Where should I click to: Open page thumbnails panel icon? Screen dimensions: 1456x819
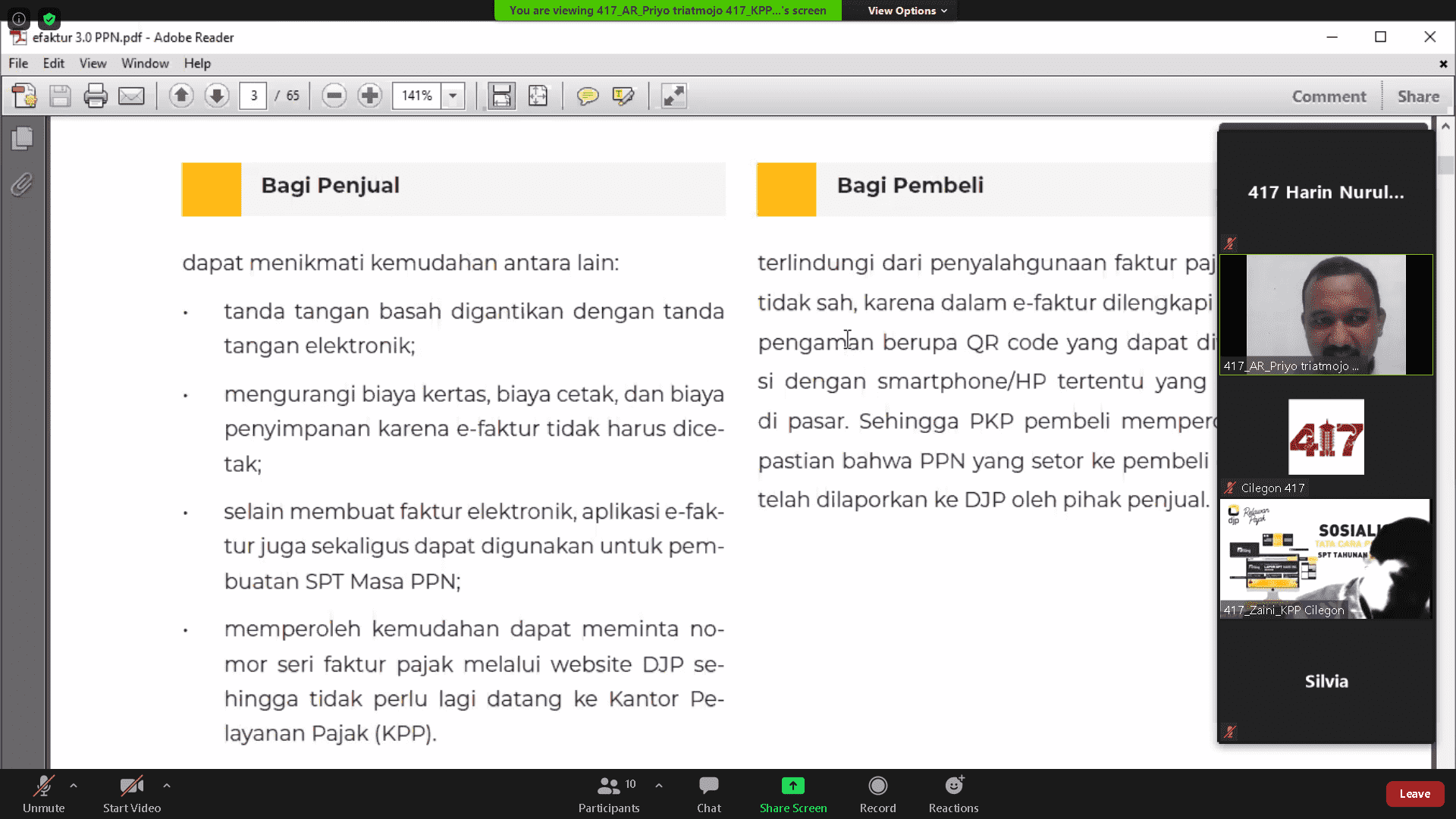click(x=22, y=138)
